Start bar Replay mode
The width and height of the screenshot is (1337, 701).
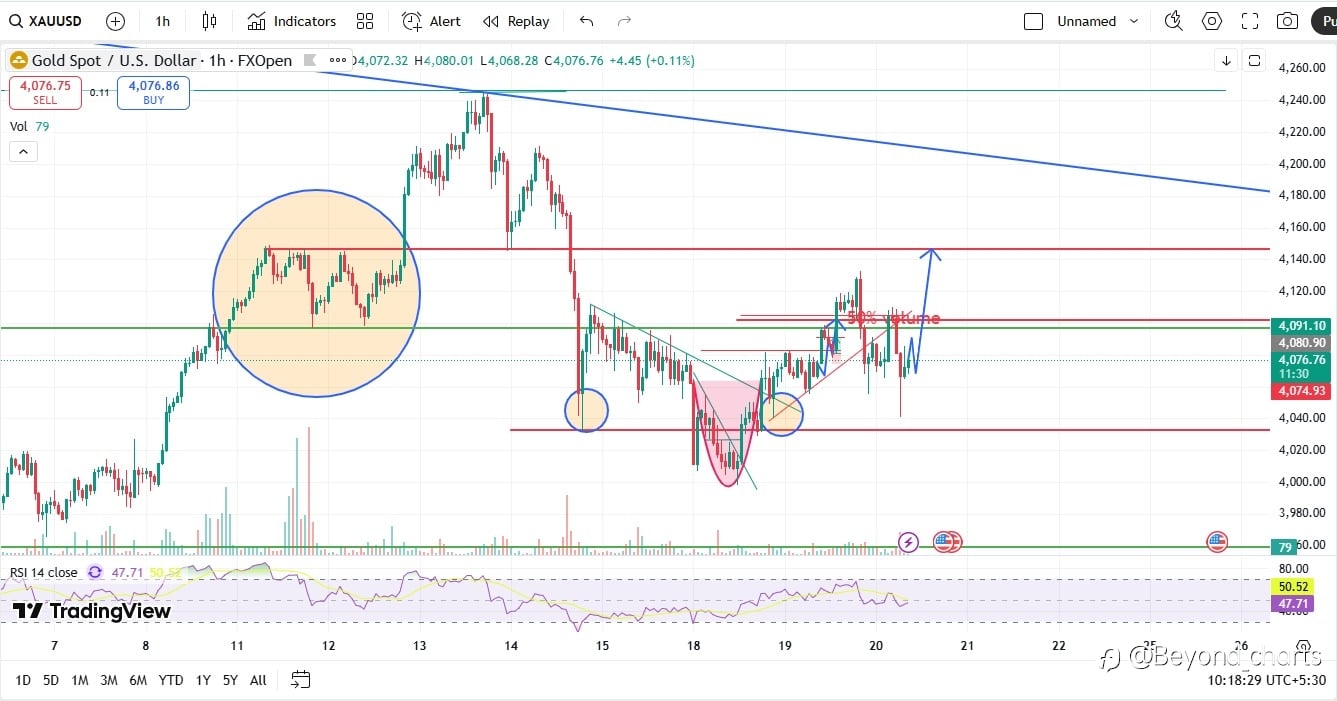516,21
